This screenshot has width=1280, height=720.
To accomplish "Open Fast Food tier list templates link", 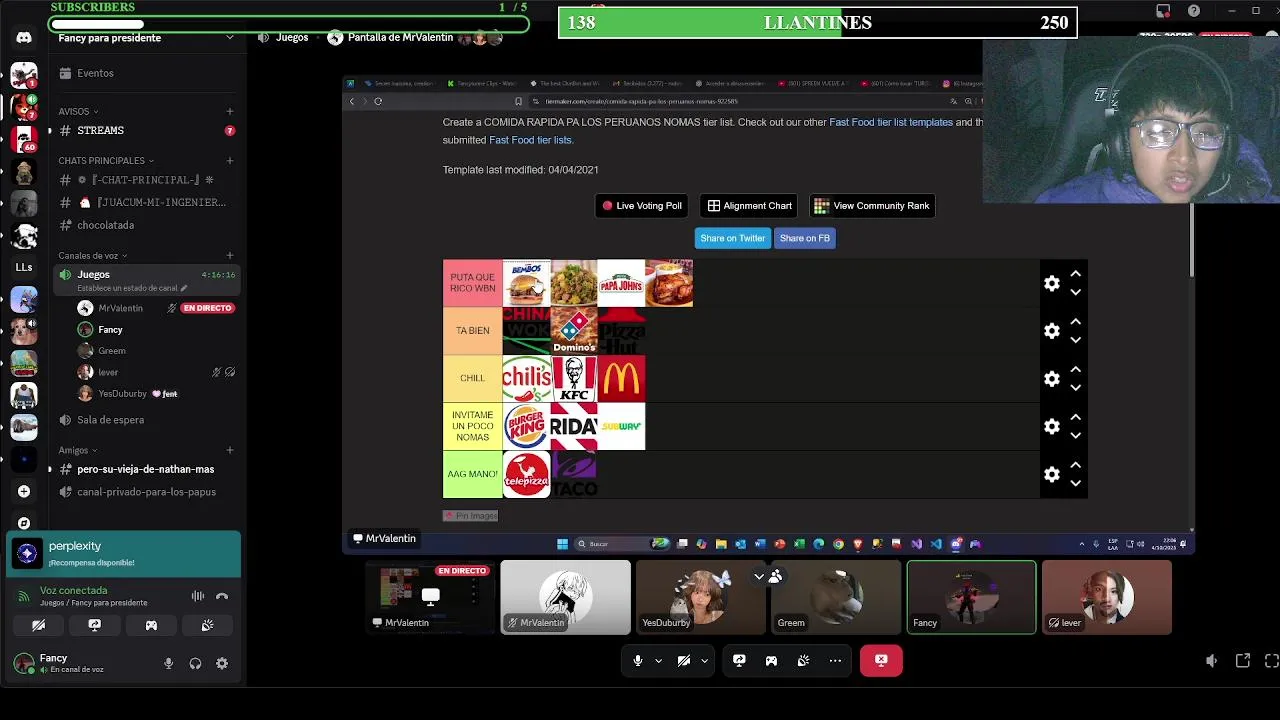I will [891, 122].
